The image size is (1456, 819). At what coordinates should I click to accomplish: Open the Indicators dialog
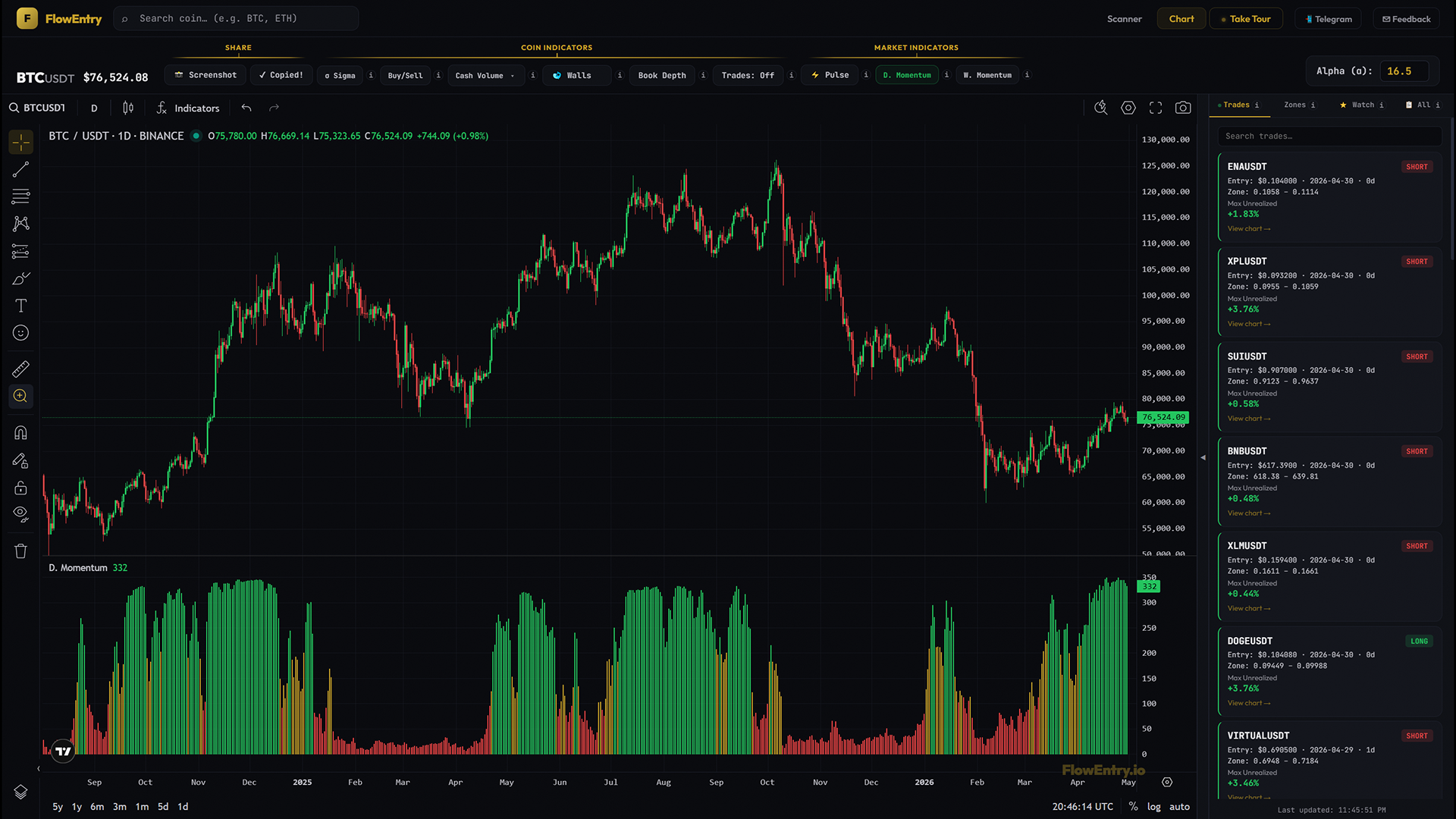click(x=188, y=108)
